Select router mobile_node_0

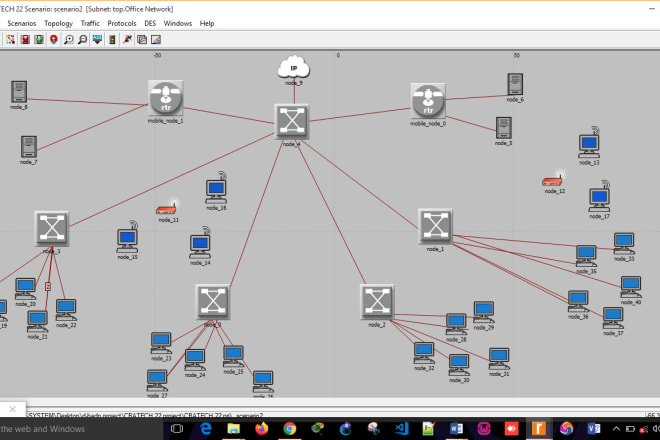click(428, 101)
